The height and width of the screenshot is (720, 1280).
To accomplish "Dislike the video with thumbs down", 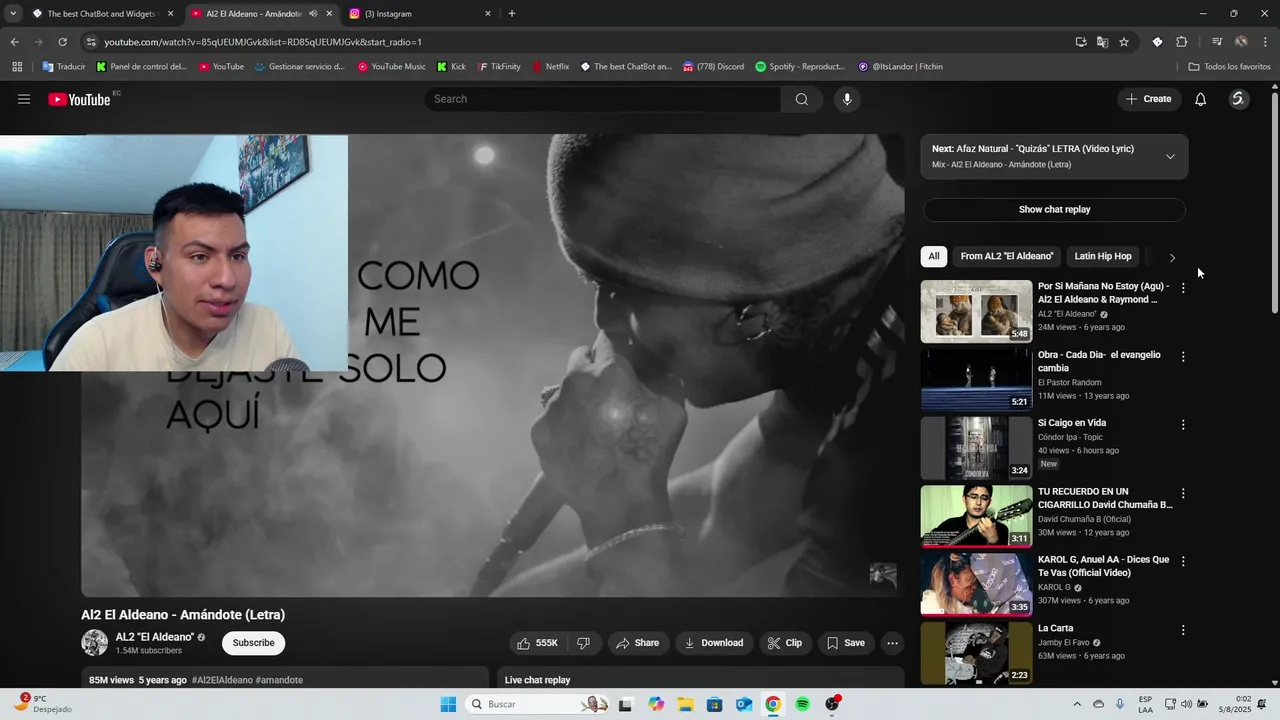I will point(584,643).
